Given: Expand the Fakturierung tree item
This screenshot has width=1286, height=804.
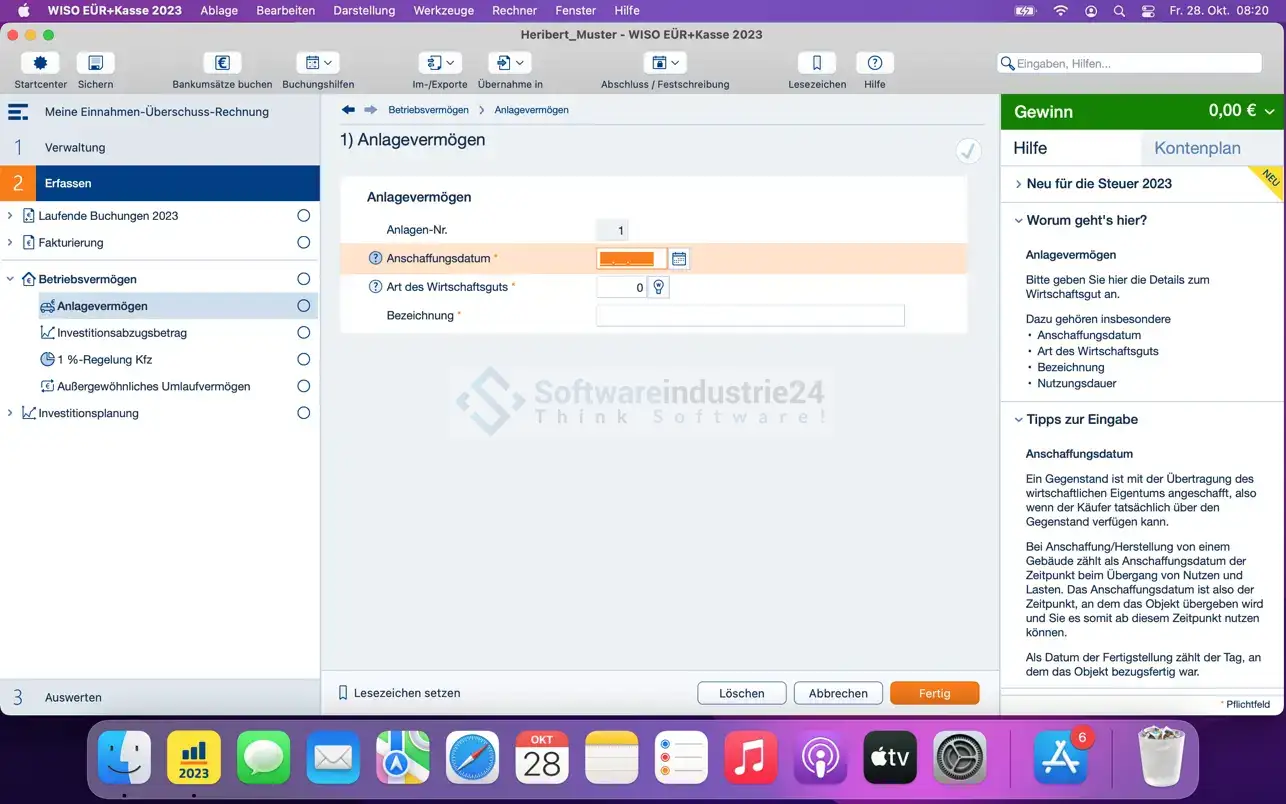Looking at the screenshot, I should point(10,243).
